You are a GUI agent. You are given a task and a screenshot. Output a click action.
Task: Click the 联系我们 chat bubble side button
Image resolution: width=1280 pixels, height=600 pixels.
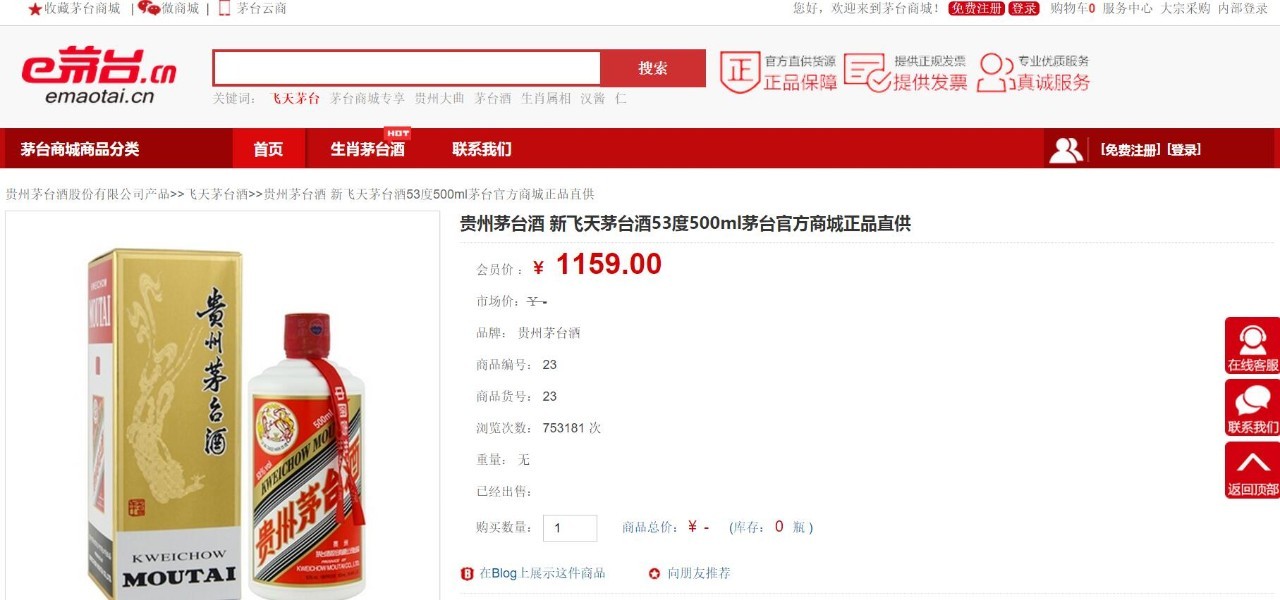point(1252,408)
